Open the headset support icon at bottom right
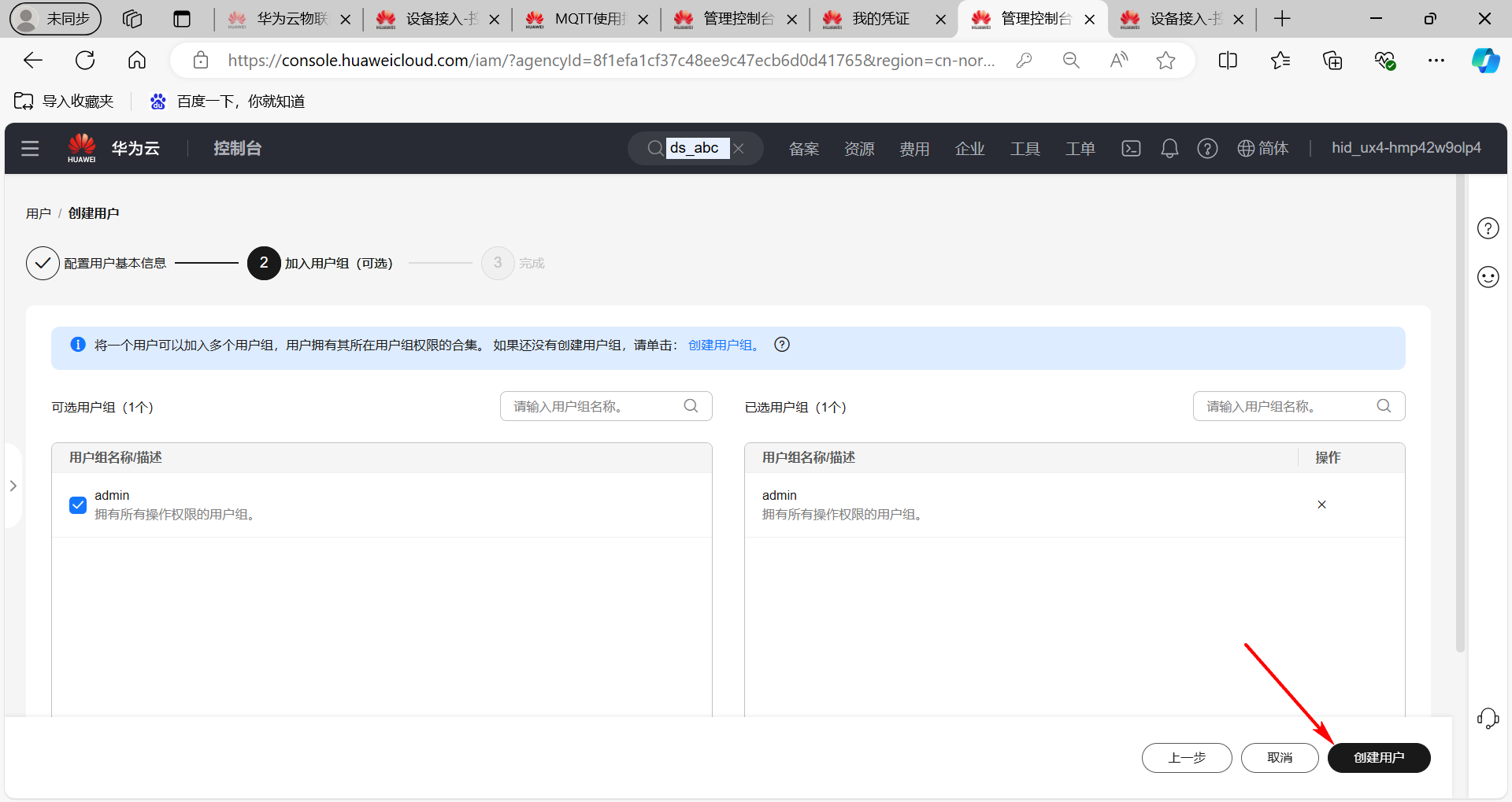The width and height of the screenshot is (1512, 802). [1488, 718]
